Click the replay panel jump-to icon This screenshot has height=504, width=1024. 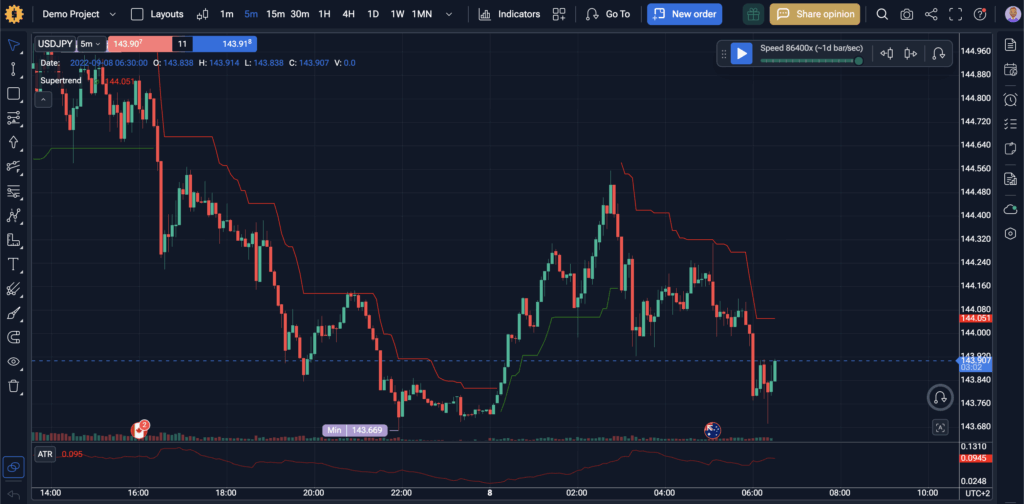(x=938, y=54)
